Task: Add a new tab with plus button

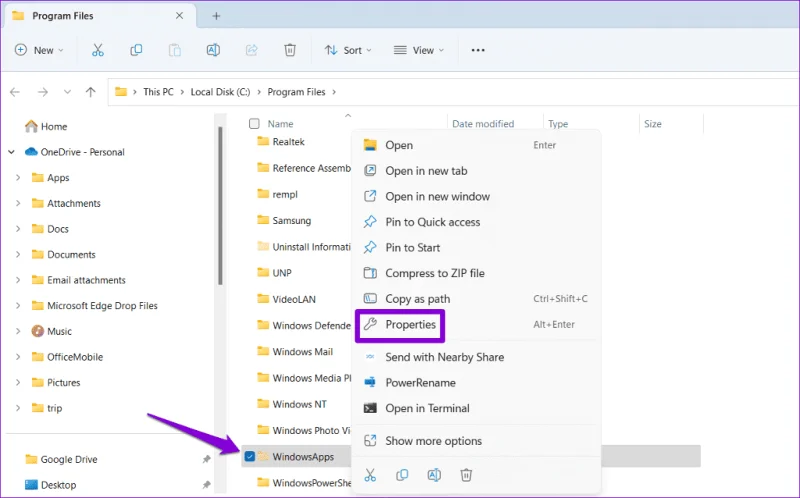Action: click(216, 16)
